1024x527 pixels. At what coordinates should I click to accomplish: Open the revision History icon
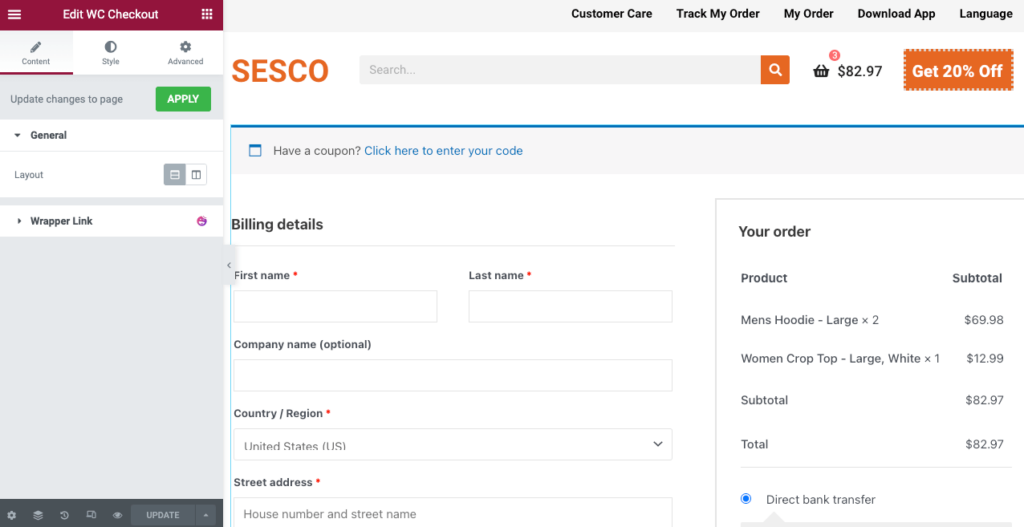coord(64,515)
